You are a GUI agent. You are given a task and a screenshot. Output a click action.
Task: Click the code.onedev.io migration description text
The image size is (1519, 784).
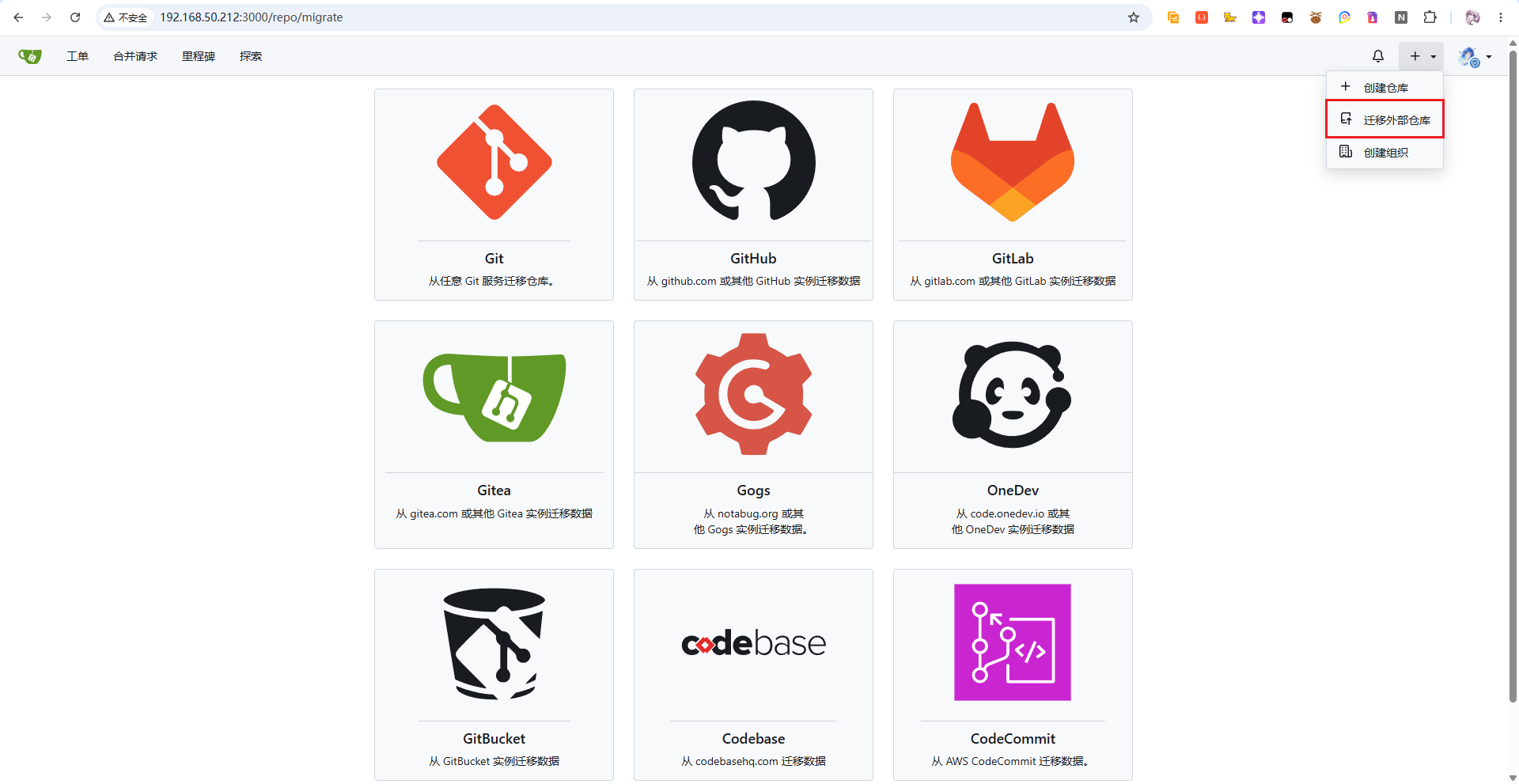coord(1013,521)
